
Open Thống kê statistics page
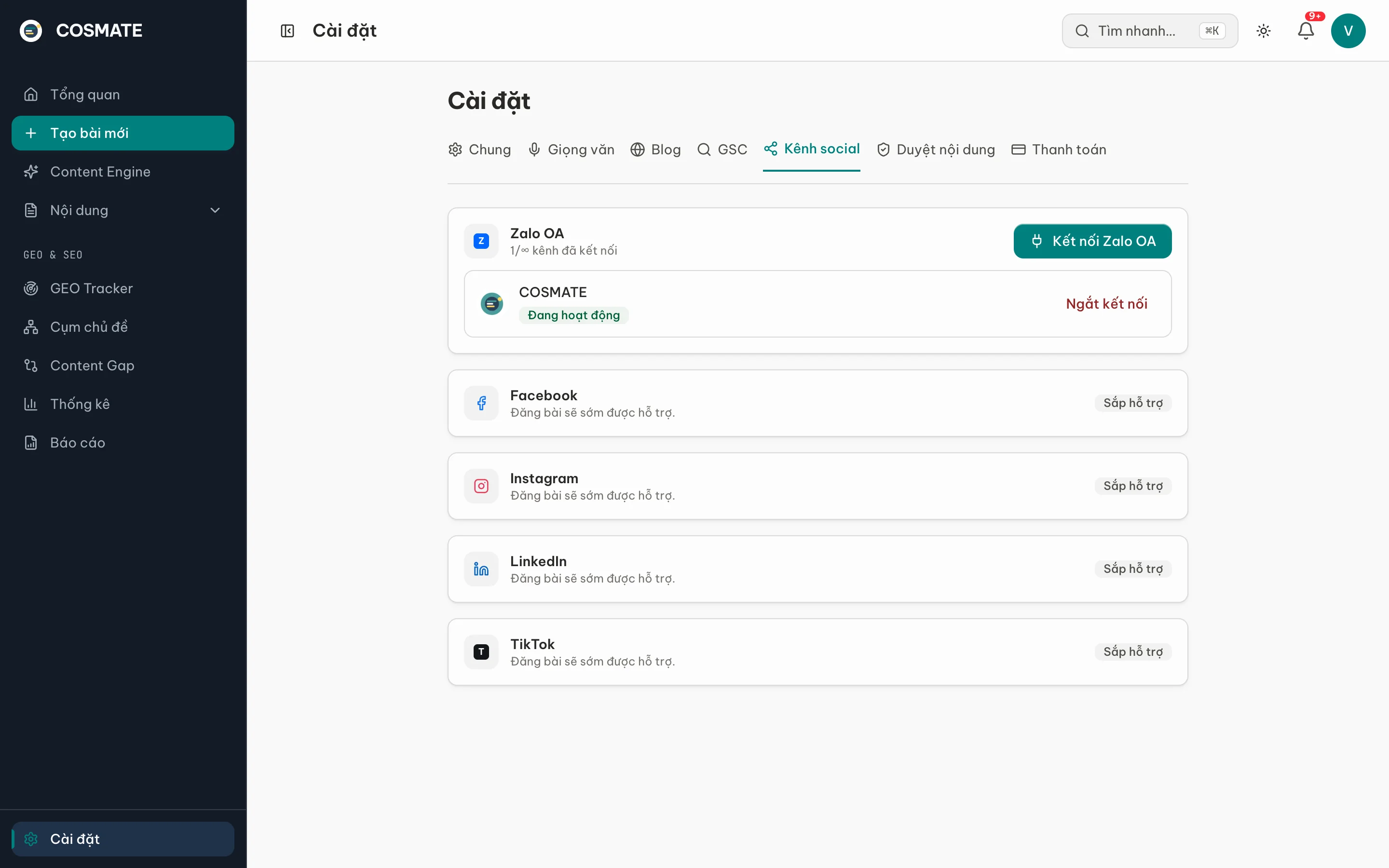tap(123, 404)
